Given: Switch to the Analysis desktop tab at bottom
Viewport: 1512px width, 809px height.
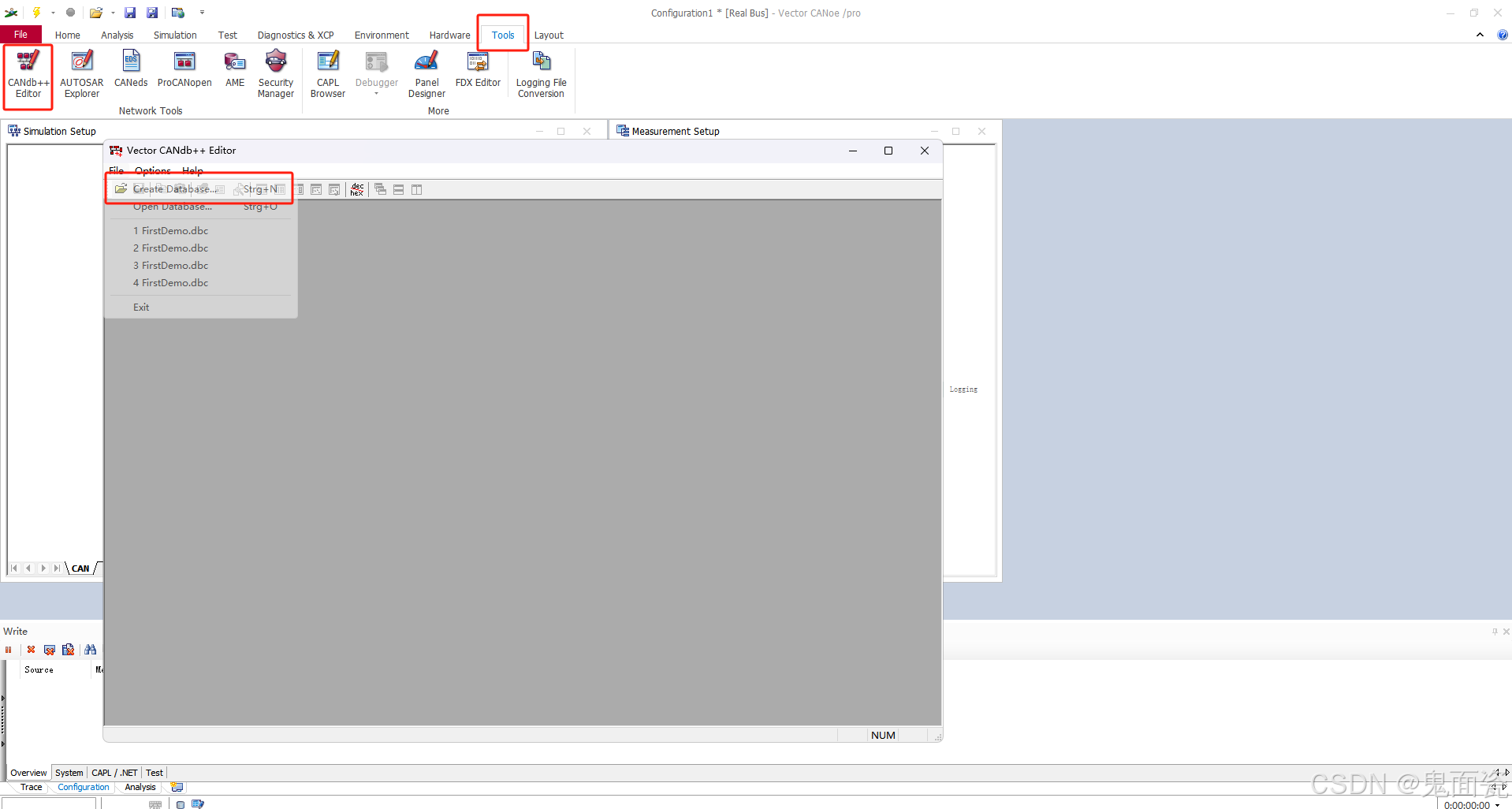Looking at the screenshot, I should (140, 787).
